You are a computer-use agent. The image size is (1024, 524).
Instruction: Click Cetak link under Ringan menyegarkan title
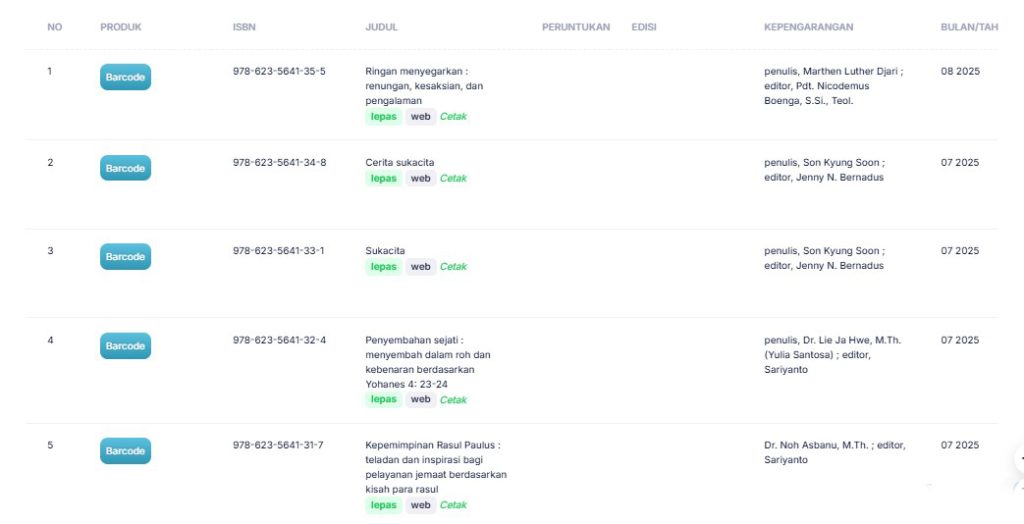453,117
